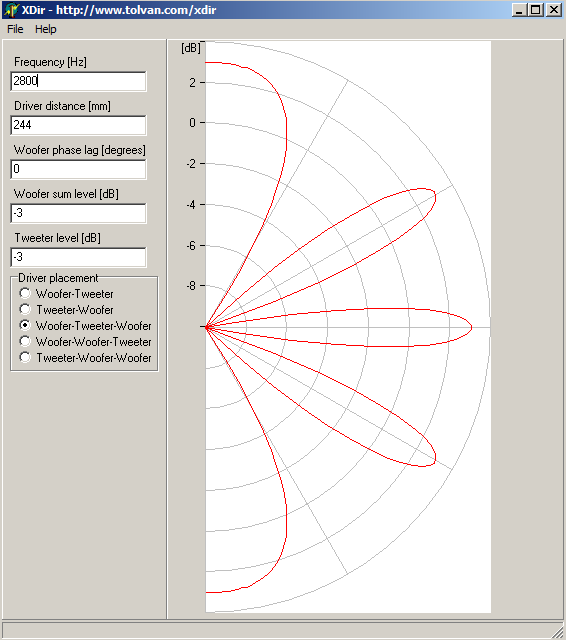This screenshot has width=566, height=640.
Task: Click the 'Driver distance [mm]' label
Action: tap(62, 106)
